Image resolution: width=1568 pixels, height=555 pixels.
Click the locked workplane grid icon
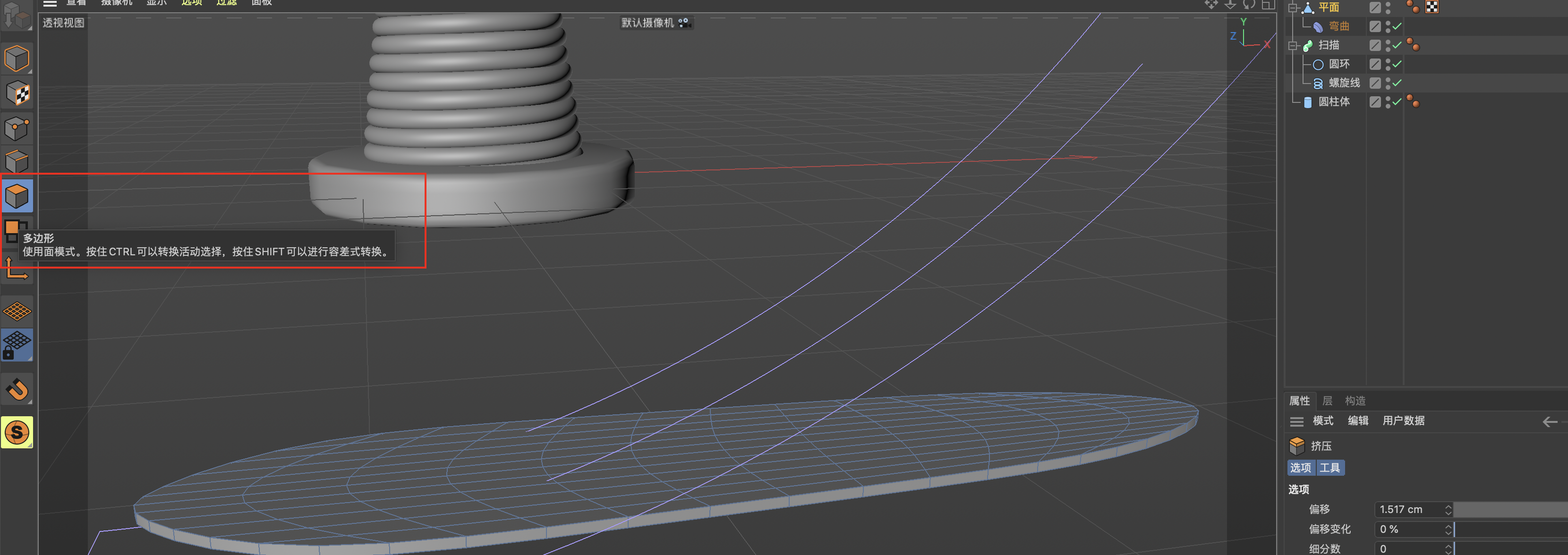[17, 345]
